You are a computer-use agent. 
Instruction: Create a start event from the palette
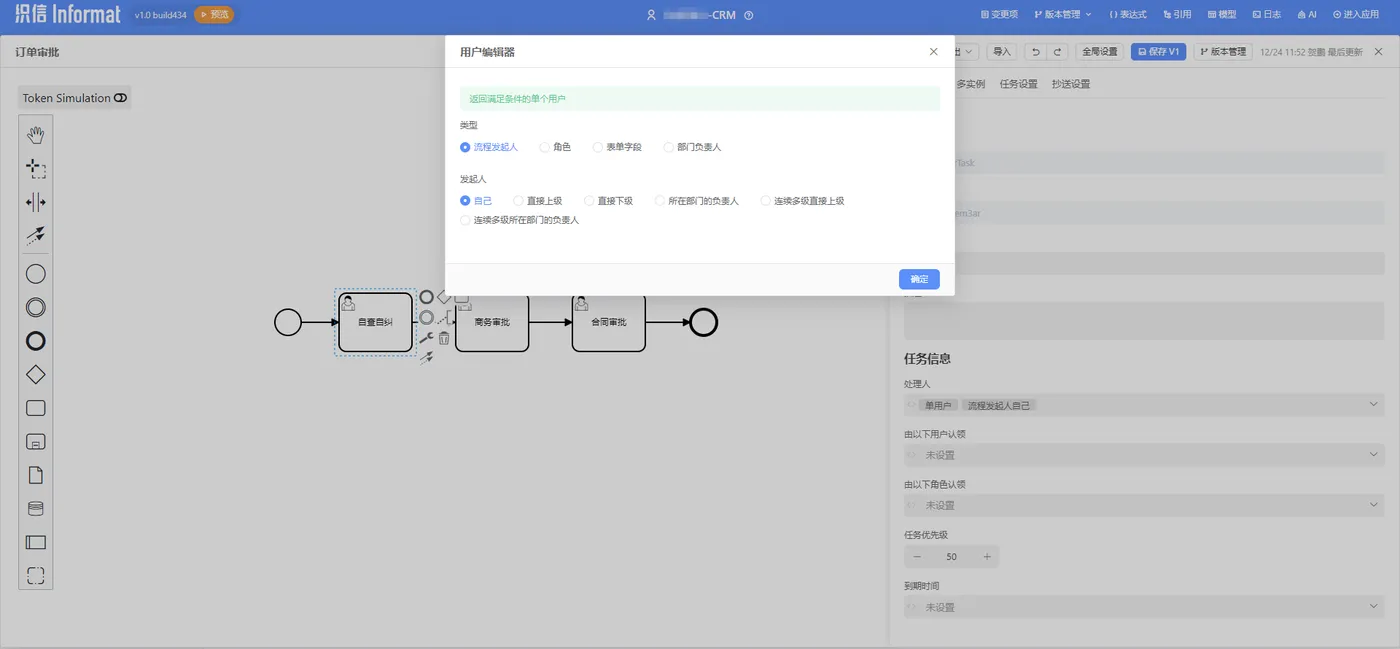36,274
